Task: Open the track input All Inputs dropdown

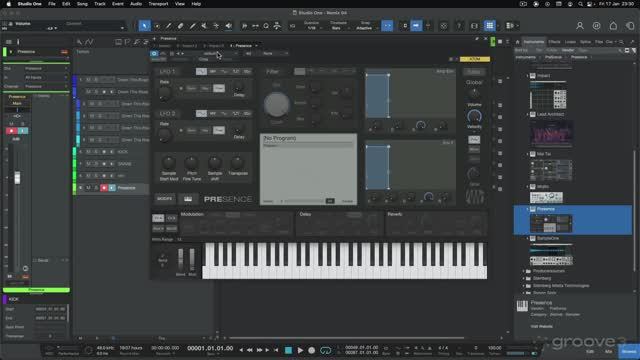Action: (46, 78)
